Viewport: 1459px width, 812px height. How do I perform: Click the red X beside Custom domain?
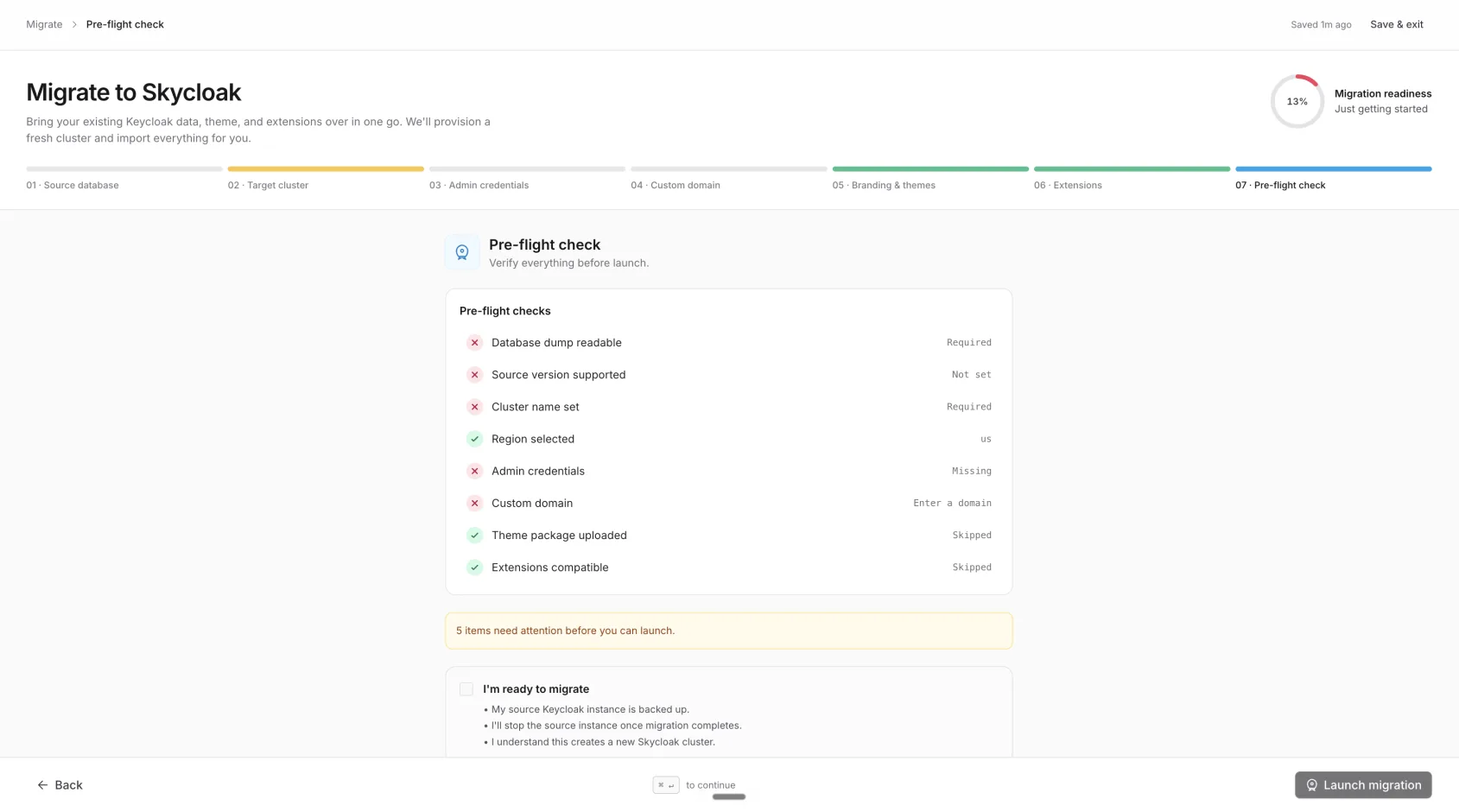pos(474,503)
